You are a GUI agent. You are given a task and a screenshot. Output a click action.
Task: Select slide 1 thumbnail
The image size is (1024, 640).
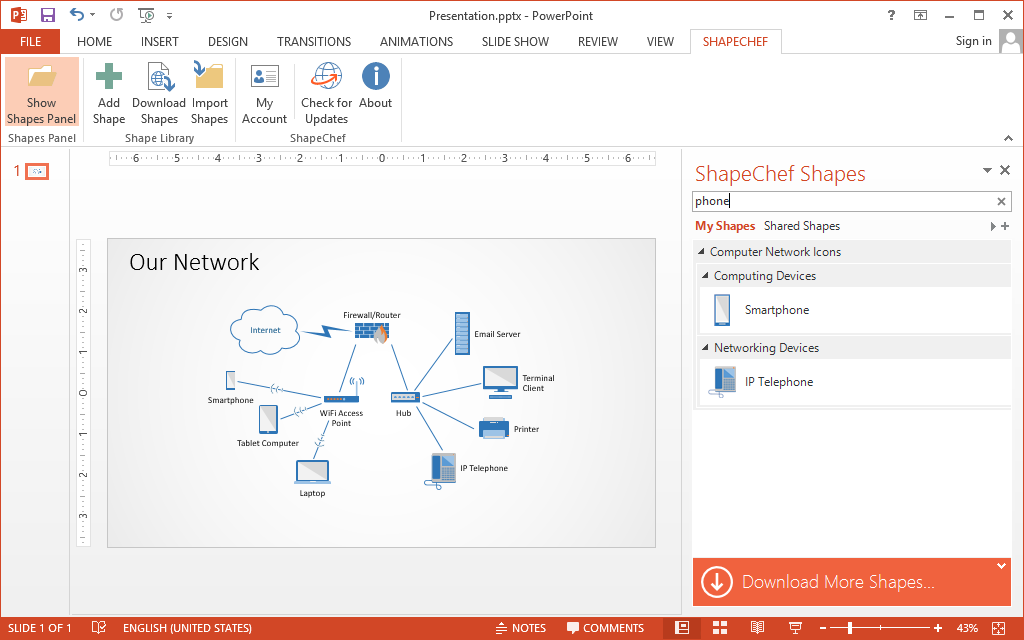(37, 172)
